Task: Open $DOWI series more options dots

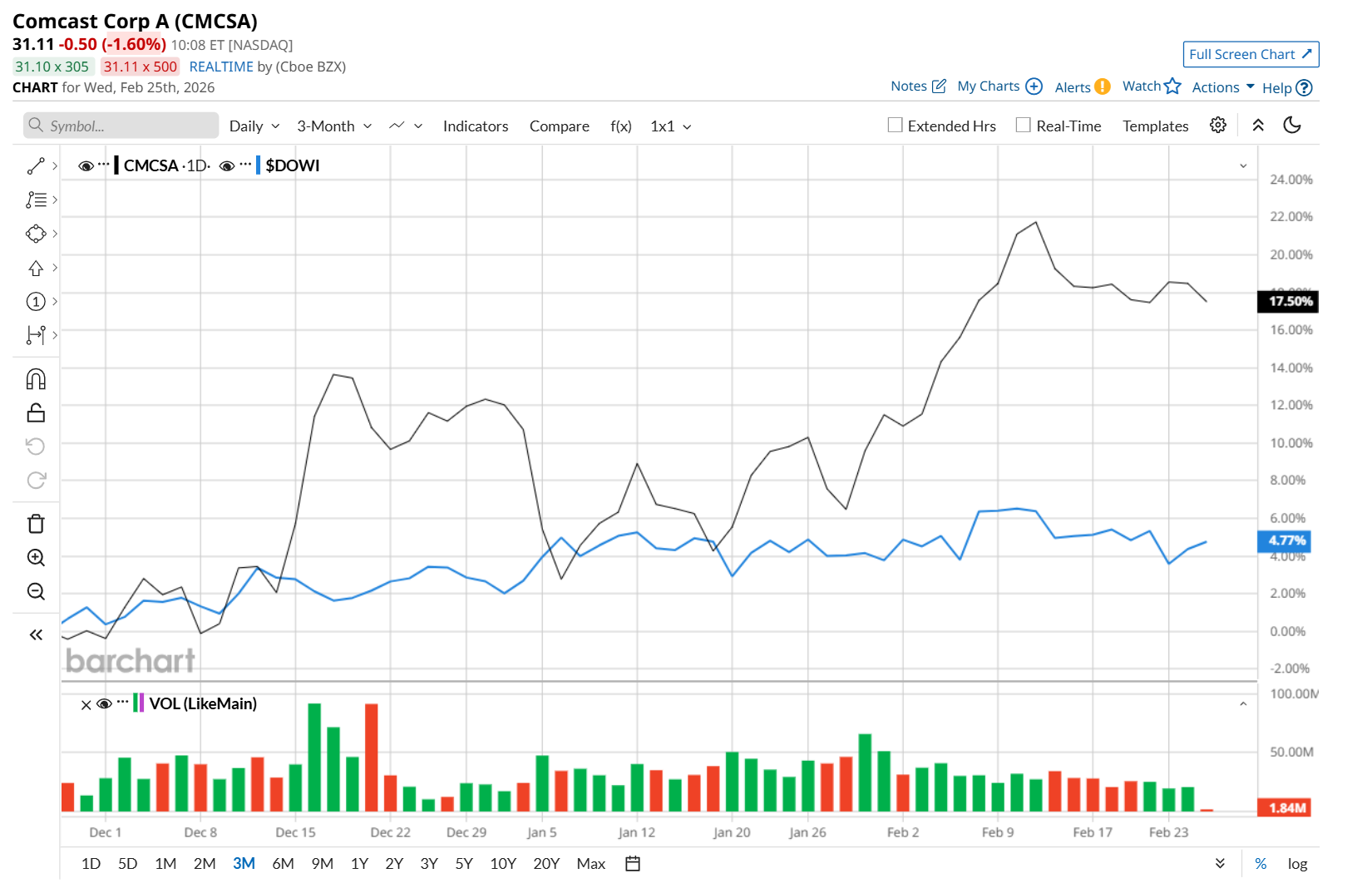Action: (x=245, y=165)
